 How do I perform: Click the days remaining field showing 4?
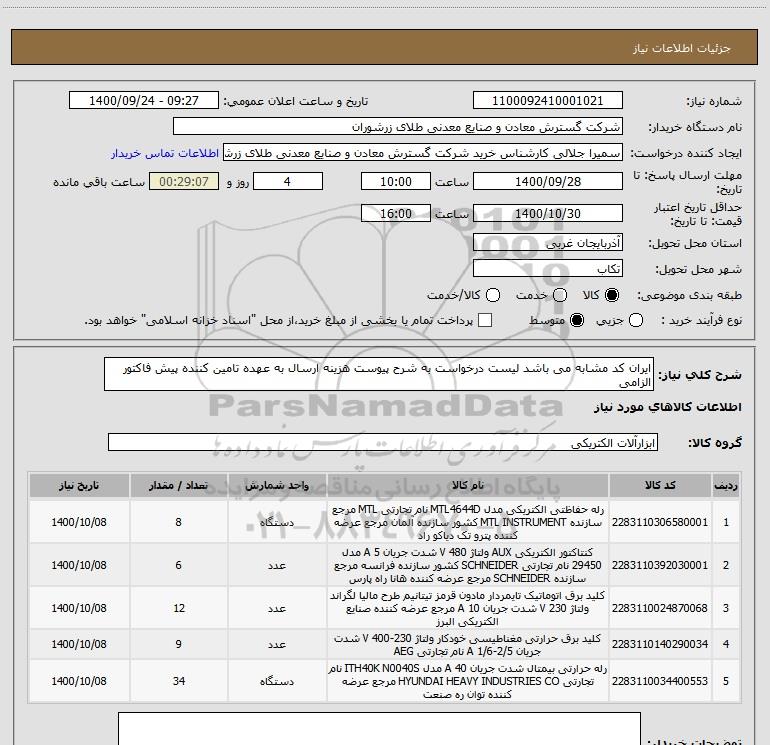pyautogui.click(x=288, y=181)
